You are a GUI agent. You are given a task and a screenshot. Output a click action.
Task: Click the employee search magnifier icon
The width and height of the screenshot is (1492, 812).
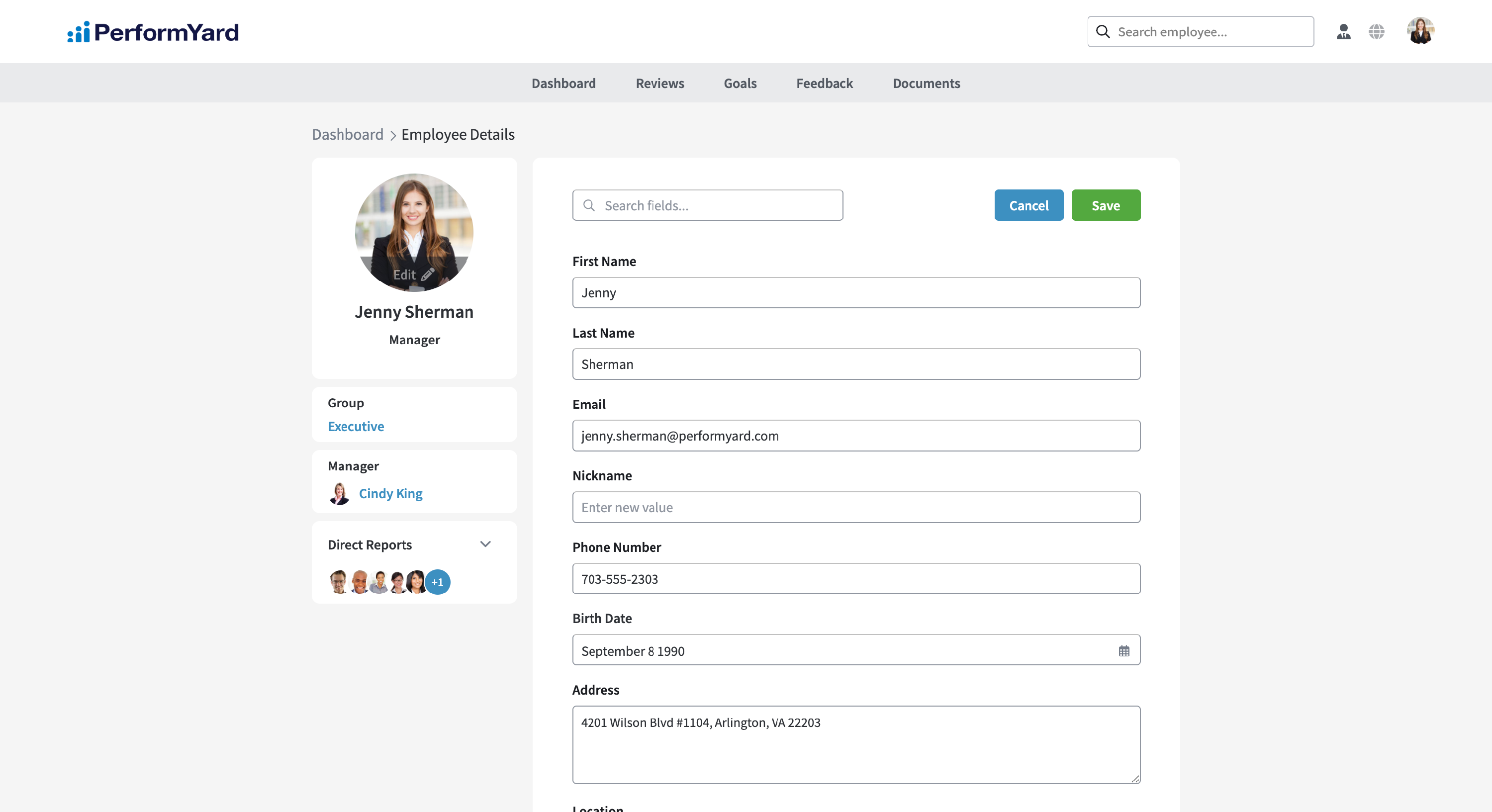tap(1104, 32)
